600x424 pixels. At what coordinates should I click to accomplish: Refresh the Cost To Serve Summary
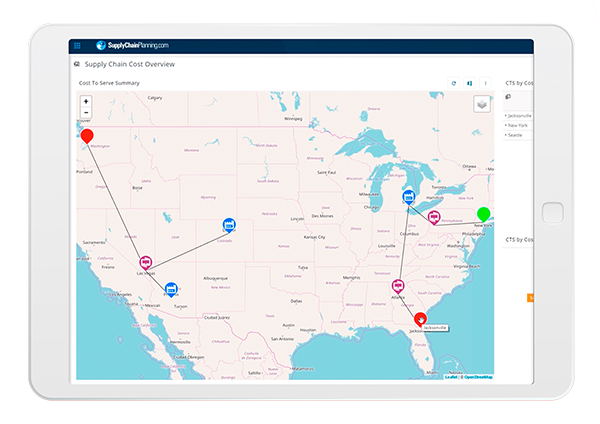[x=454, y=83]
